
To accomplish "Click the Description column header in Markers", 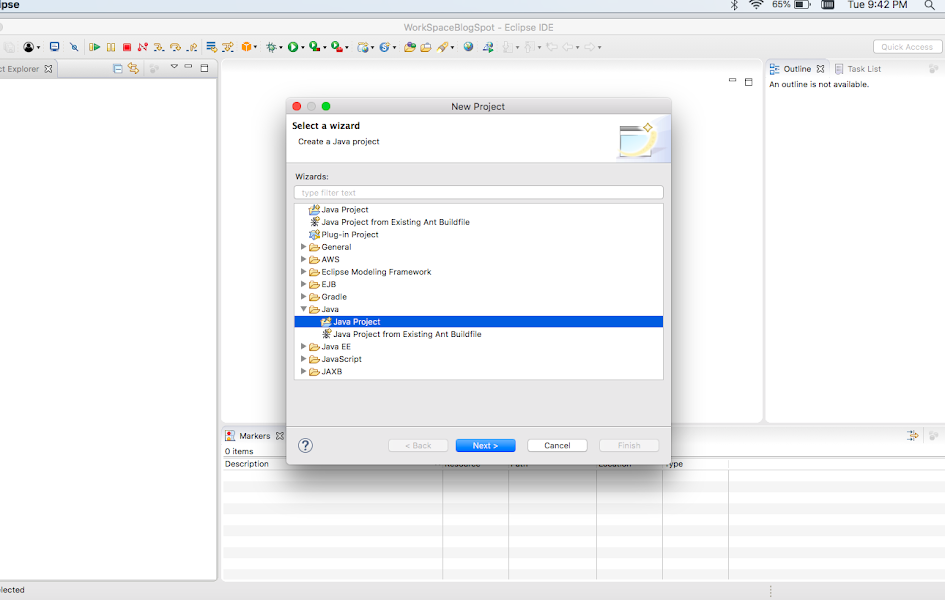I will click(246, 464).
